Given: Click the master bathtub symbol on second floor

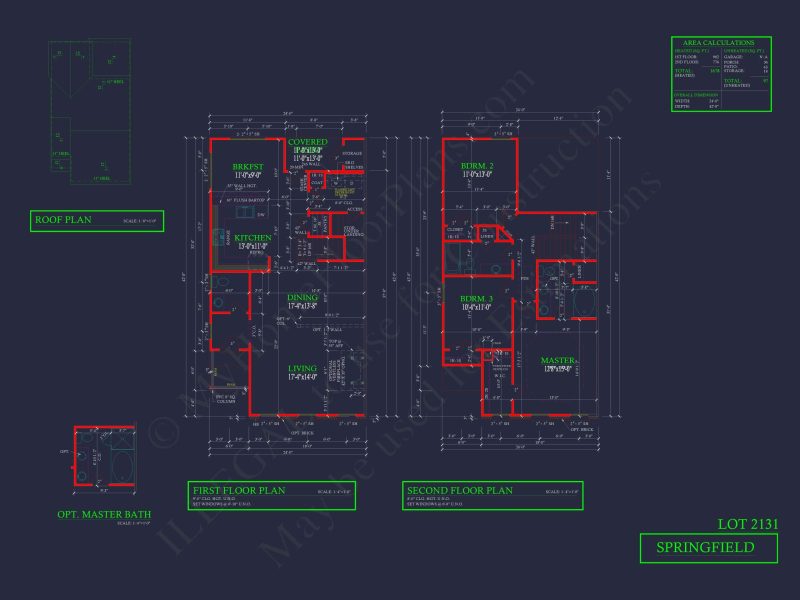Looking at the screenshot, I should coord(585,303).
